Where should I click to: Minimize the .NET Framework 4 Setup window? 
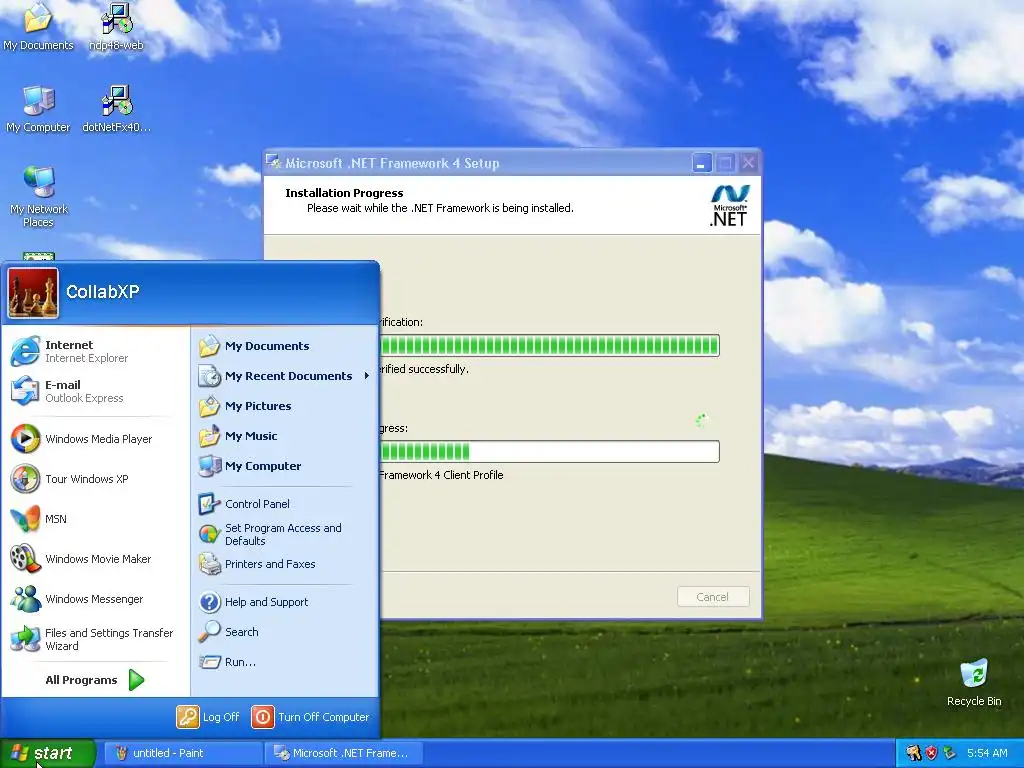[701, 163]
